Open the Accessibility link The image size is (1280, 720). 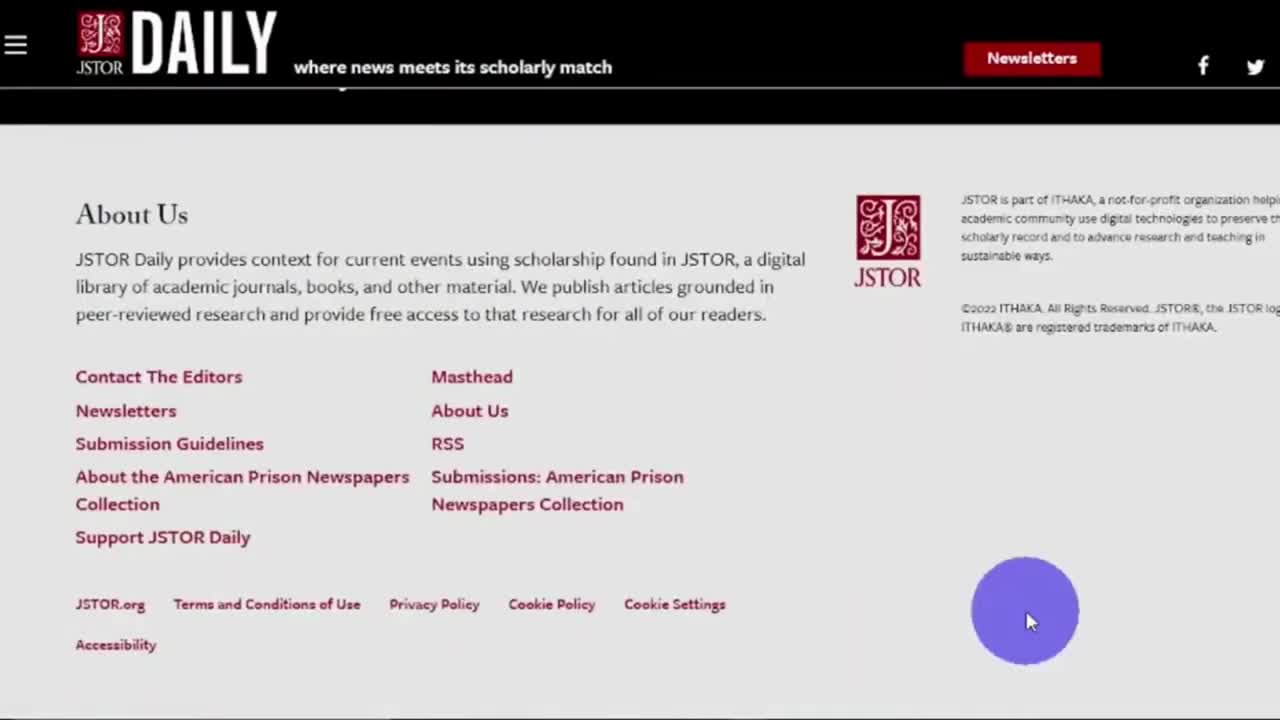pyautogui.click(x=116, y=645)
